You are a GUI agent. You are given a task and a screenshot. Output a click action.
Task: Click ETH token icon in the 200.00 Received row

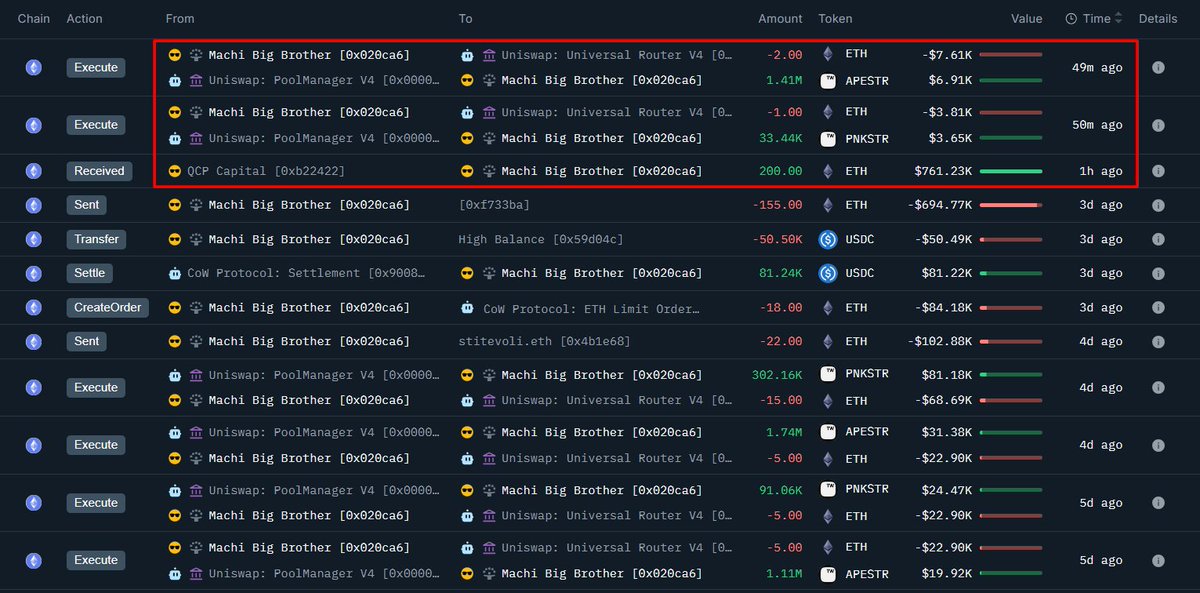827,171
